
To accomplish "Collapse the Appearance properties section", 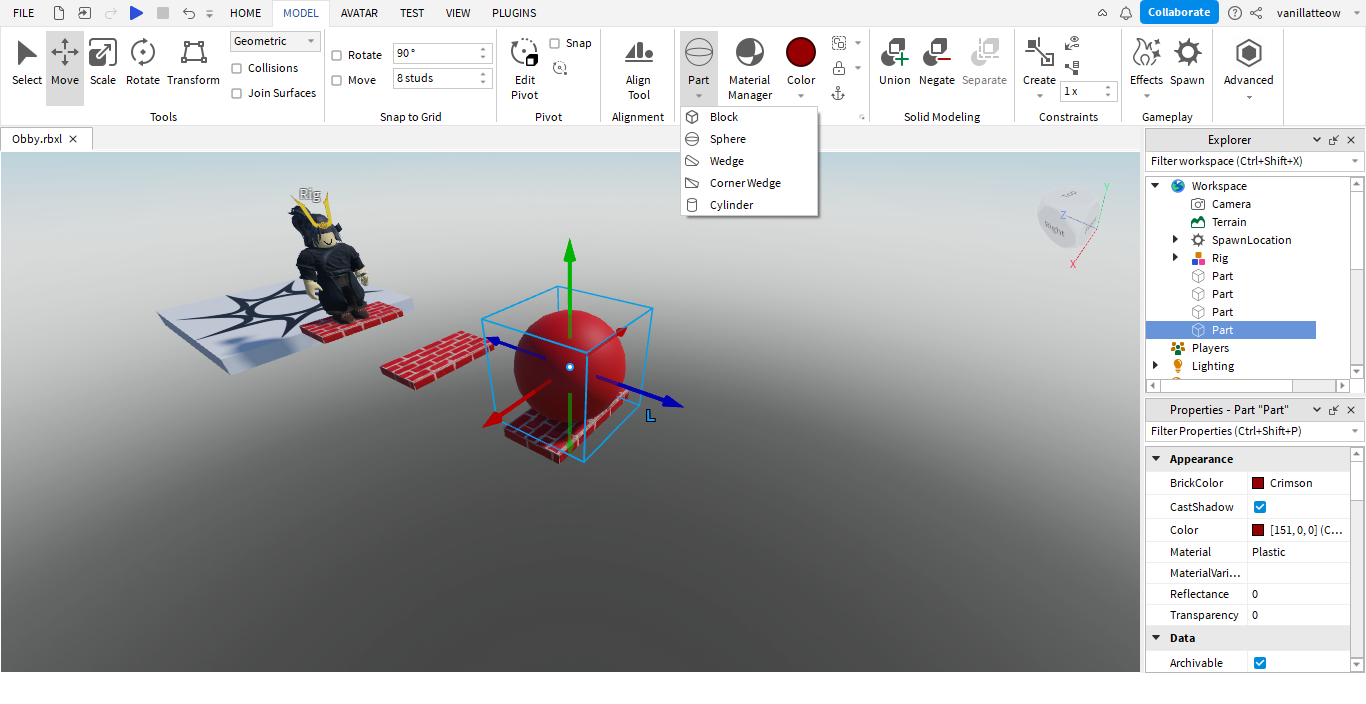I will coord(1157,459).
